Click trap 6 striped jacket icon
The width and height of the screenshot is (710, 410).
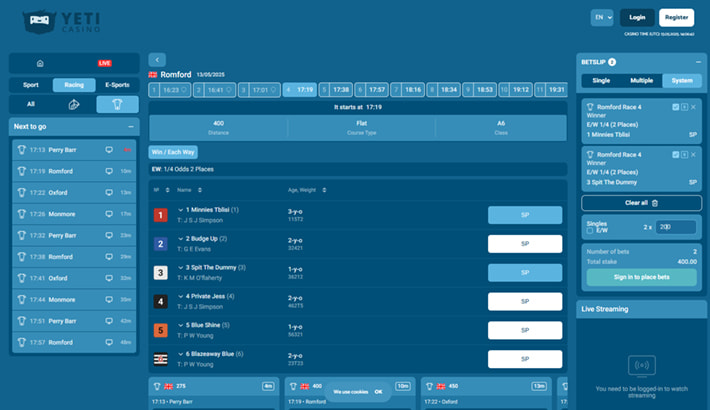160,359
